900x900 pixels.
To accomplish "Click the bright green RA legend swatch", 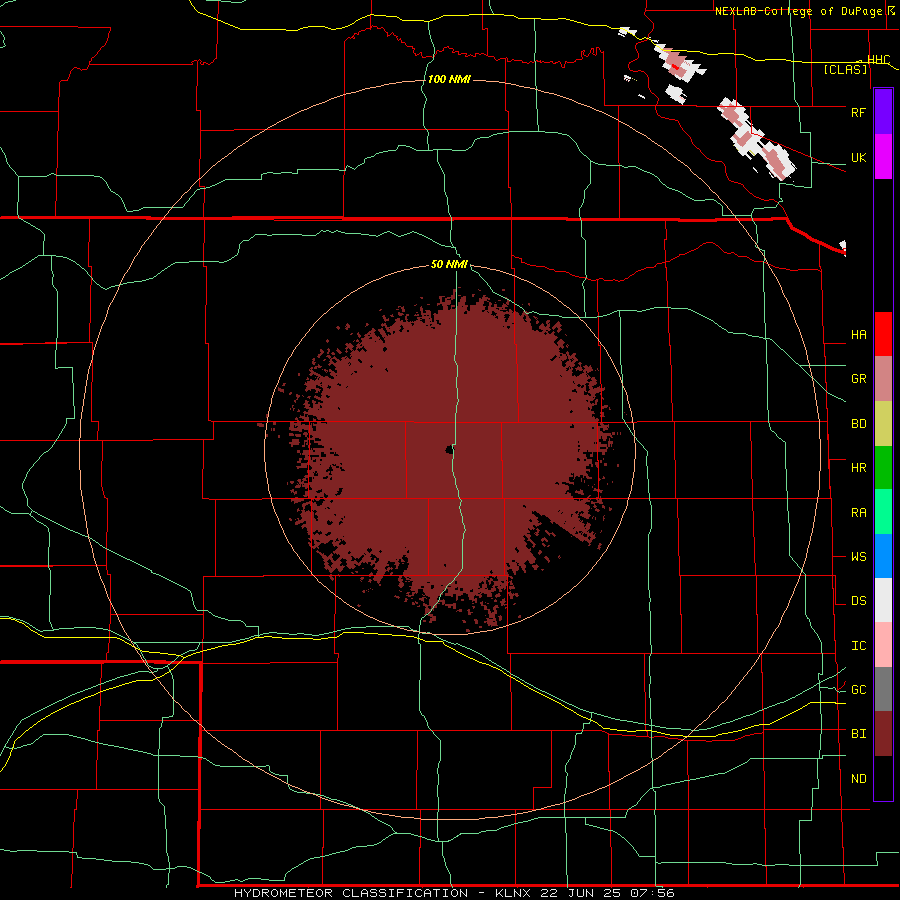I will click(x=883, y=512).
